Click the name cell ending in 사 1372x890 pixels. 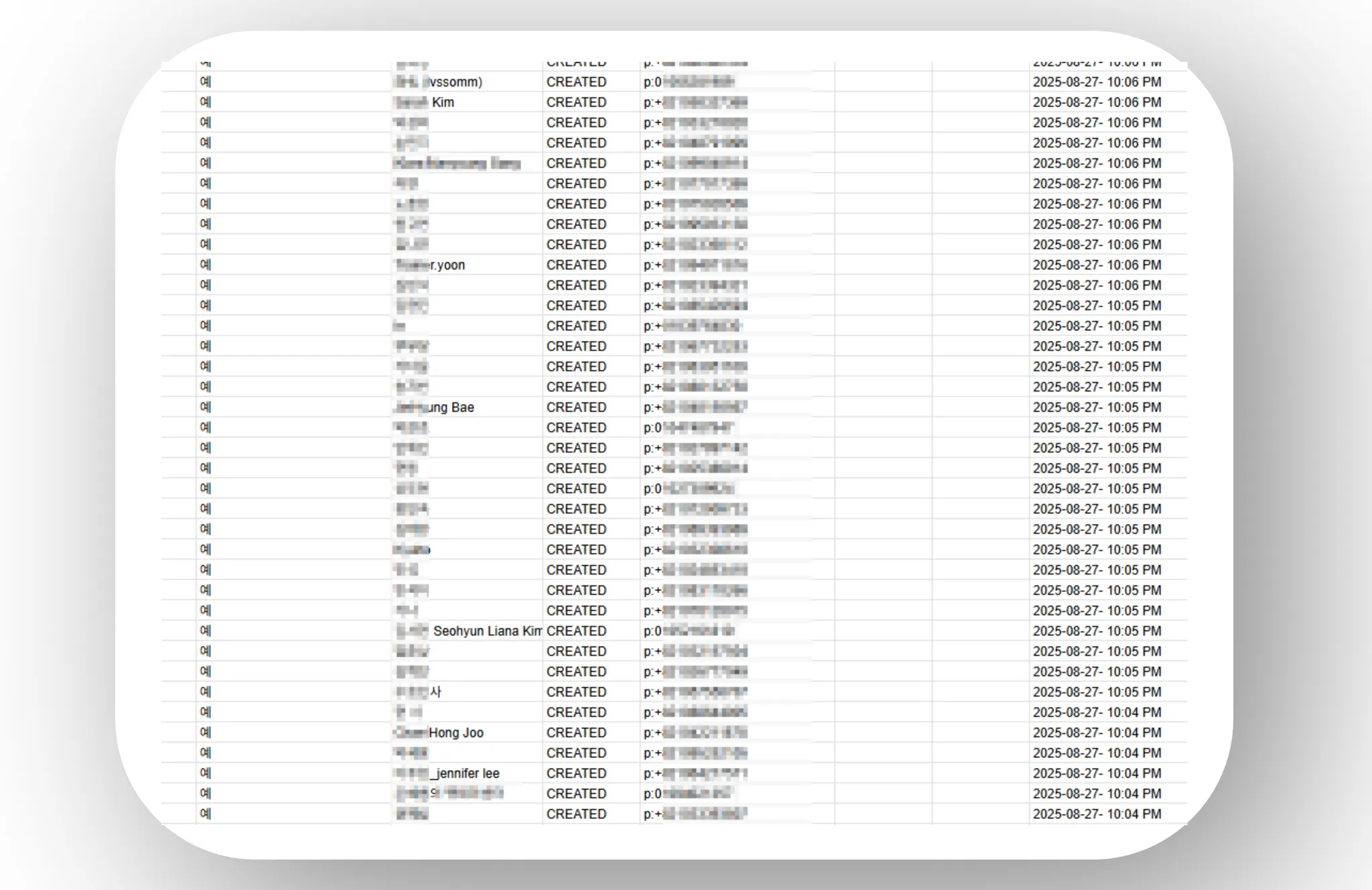[419, 692]
